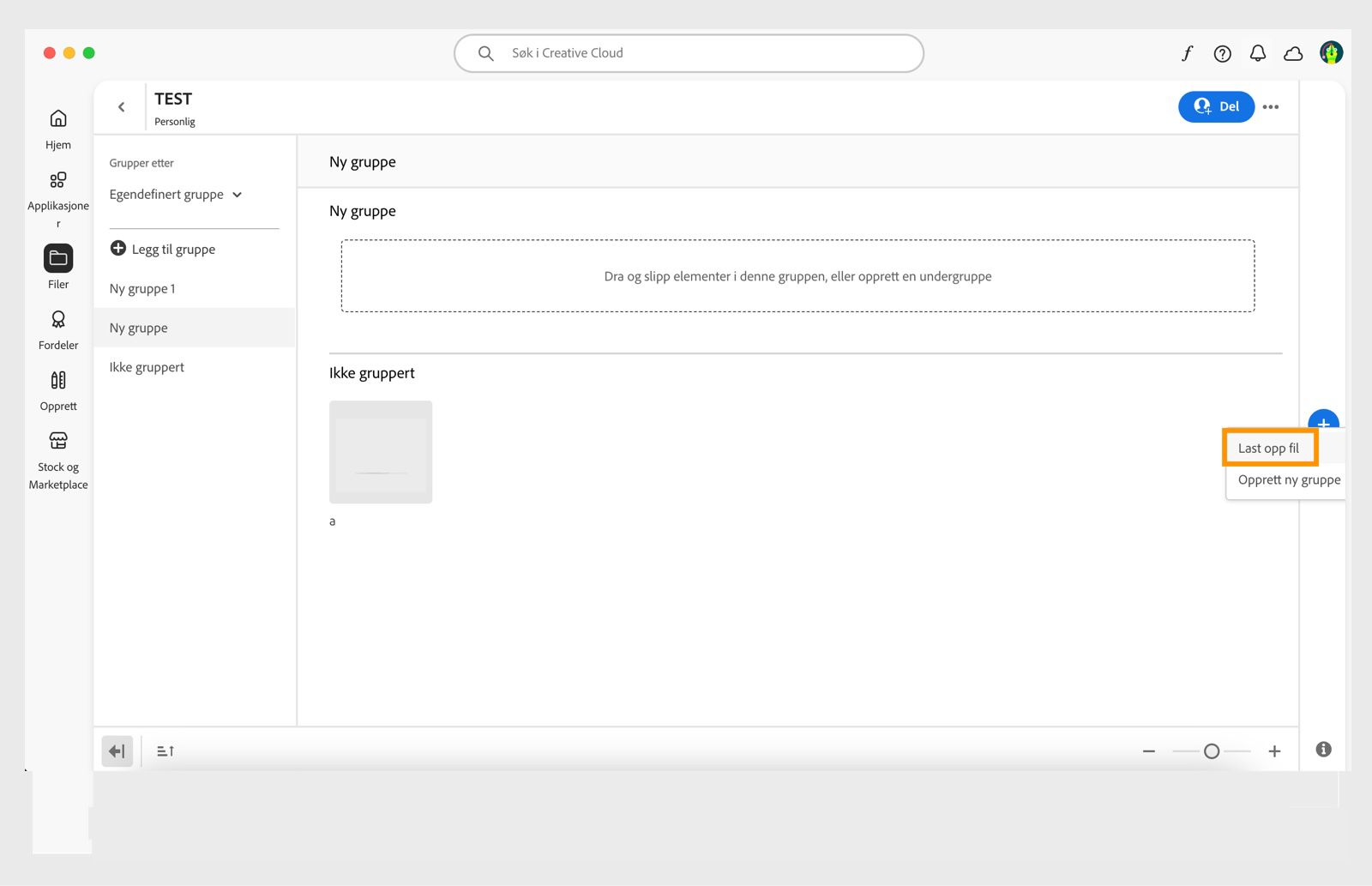Click the TEST library title

coord(173,99)
